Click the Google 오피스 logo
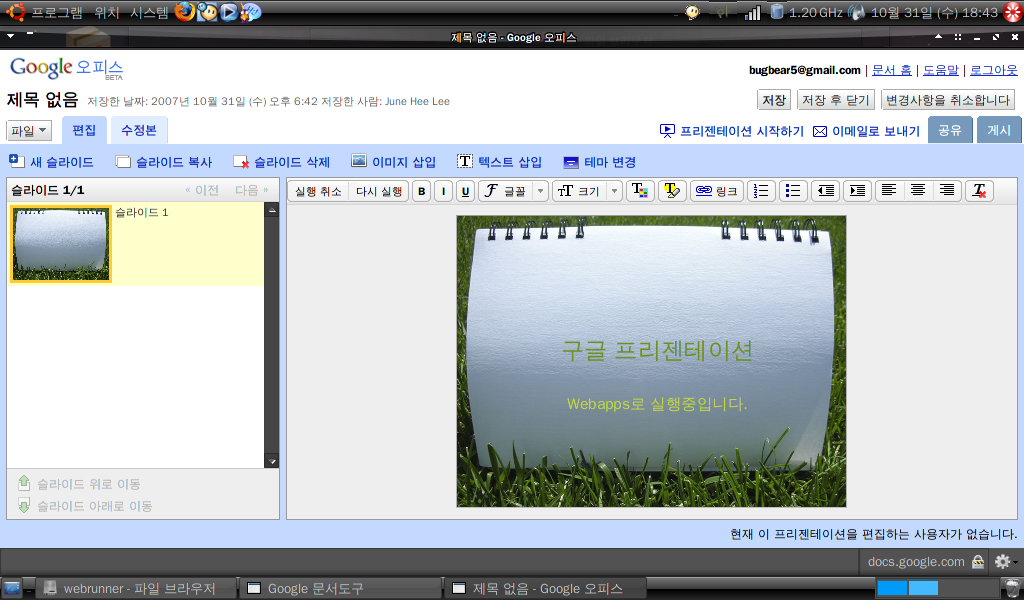 (x=66, y=68)
